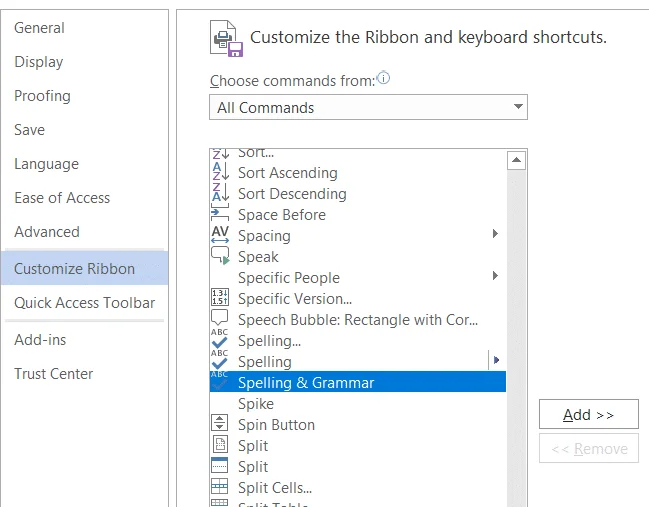Viewport: 649px width, 507px height.
Task: Click the Sort Ascending A-Z icon
Action: (x=220, y=172)
